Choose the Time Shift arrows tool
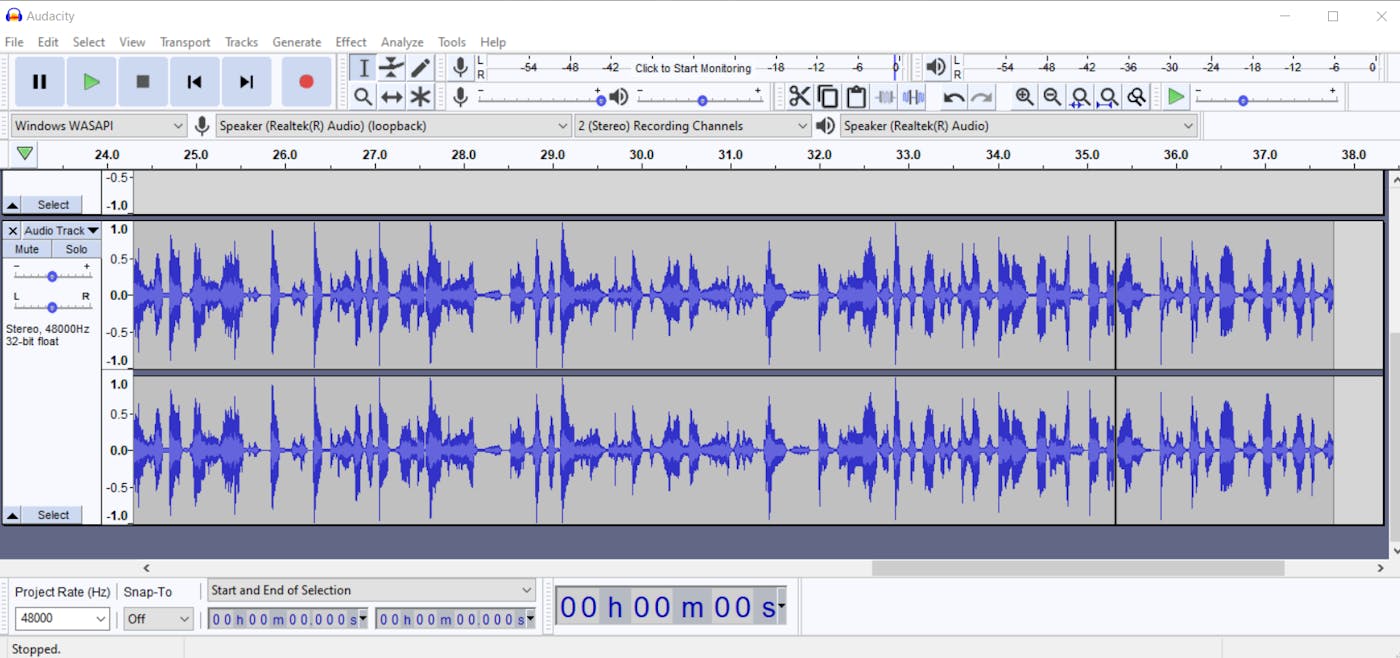This screenshot has height=658, width=1400. [392, 97]
